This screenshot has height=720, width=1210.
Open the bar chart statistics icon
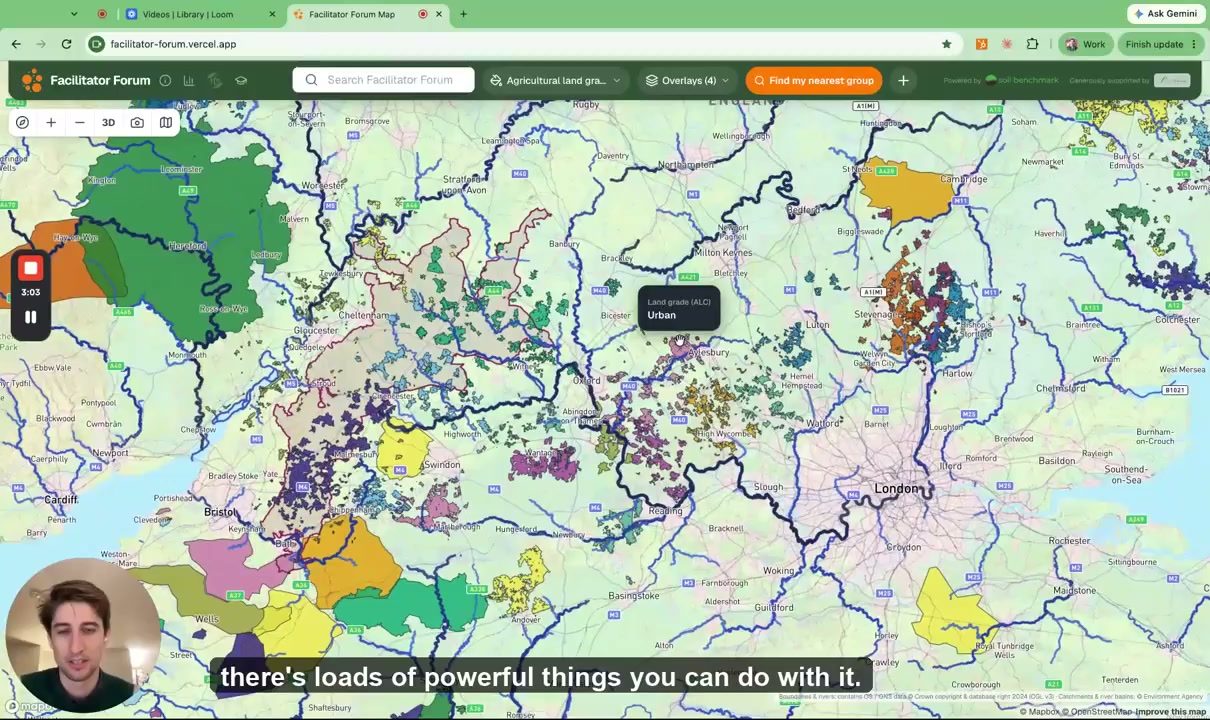point(189,80)
